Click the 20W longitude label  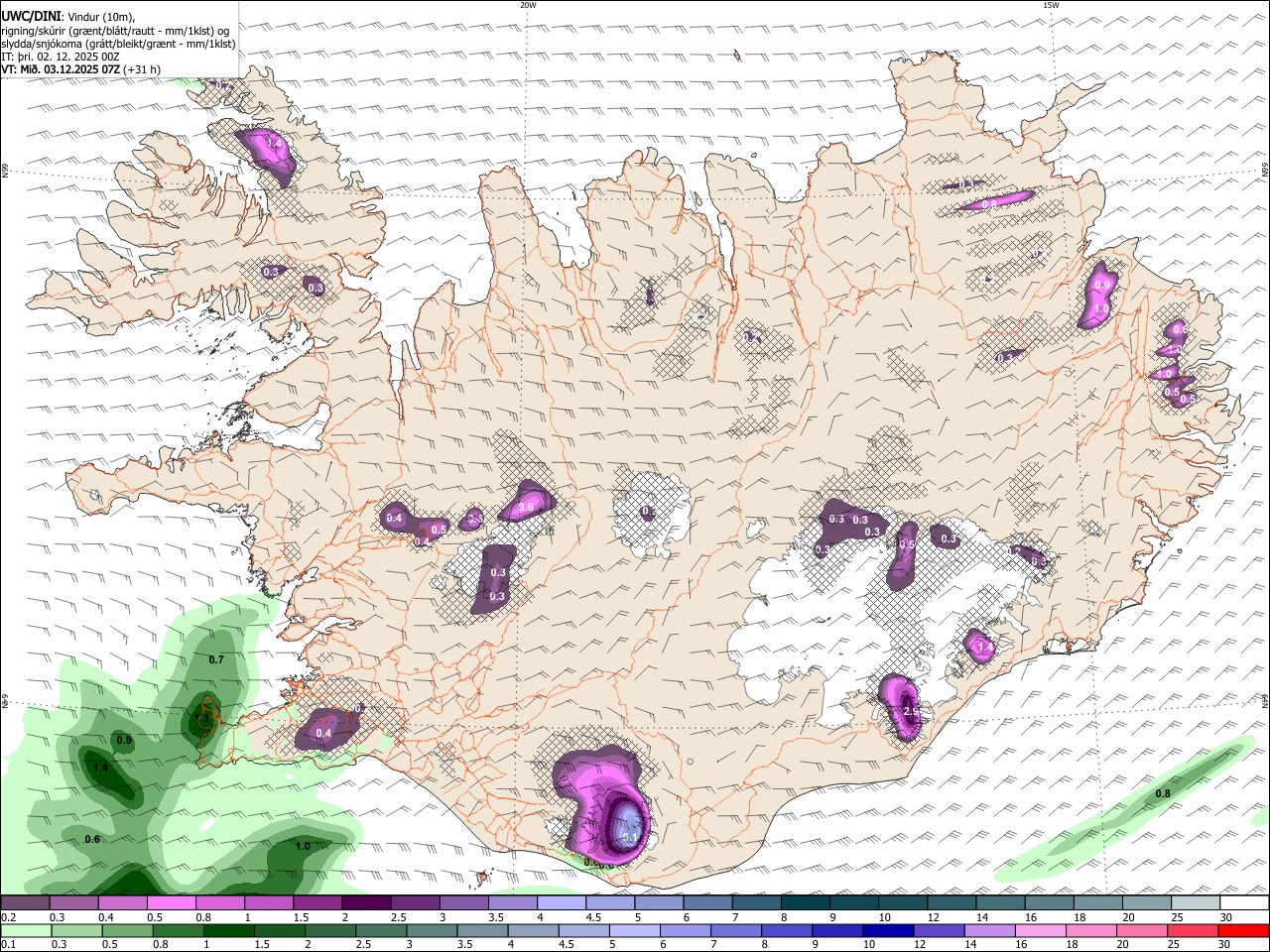[528, 5]
